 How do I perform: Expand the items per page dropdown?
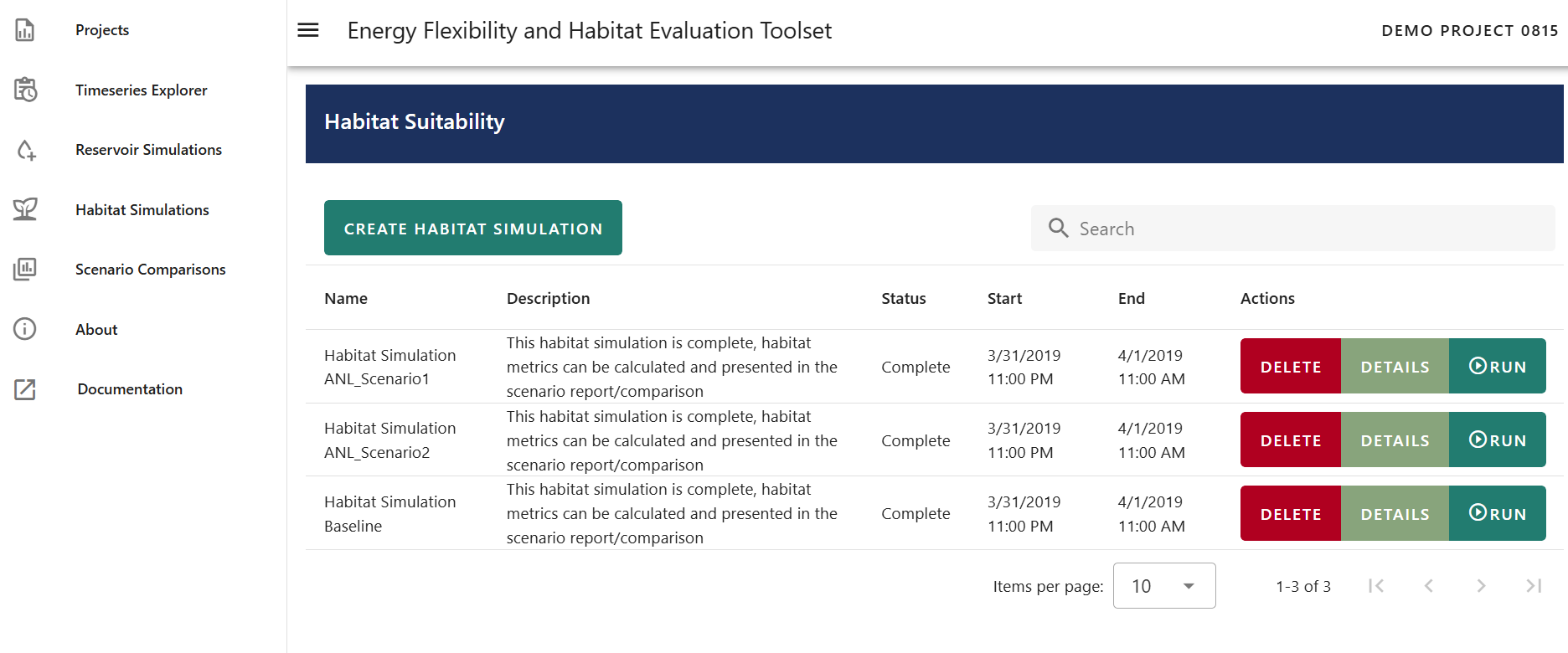(1163, 586)
